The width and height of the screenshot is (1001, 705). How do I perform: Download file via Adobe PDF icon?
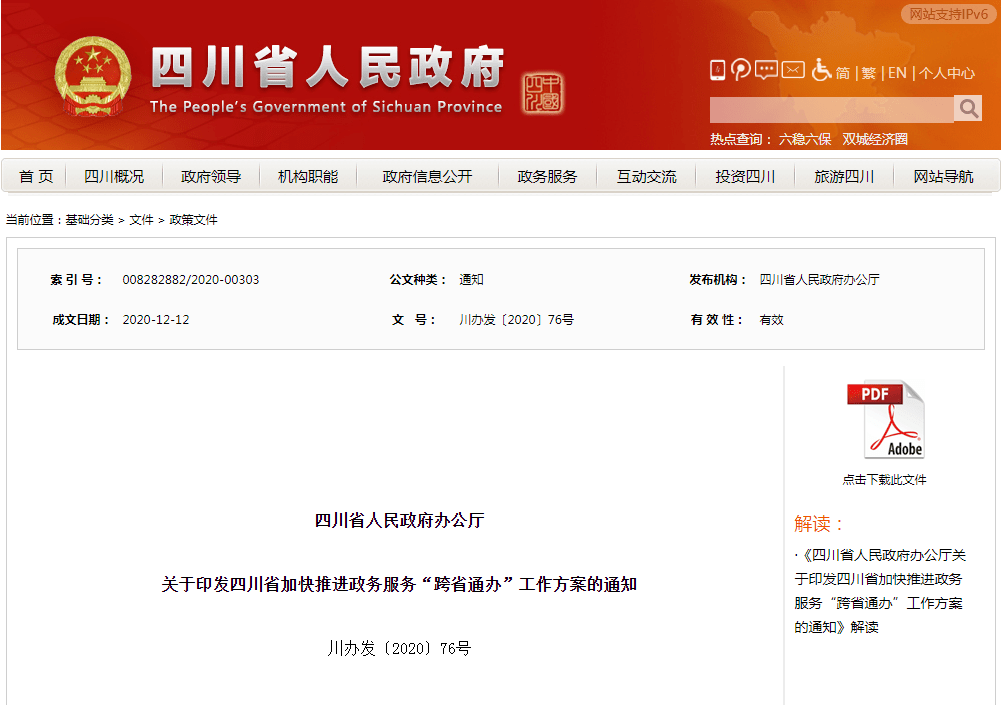click(885, 420)
